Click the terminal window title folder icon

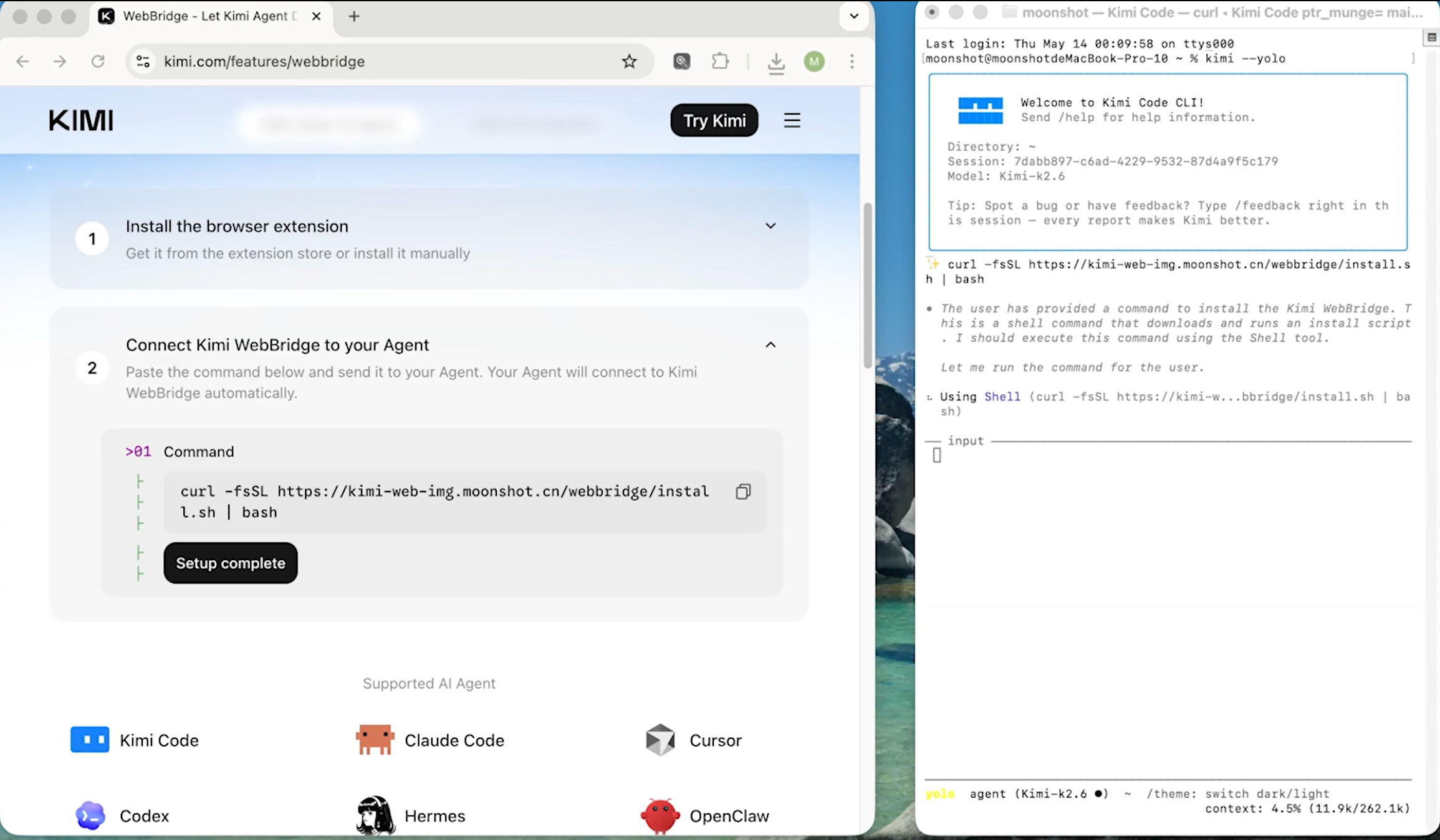(1009, 12)
